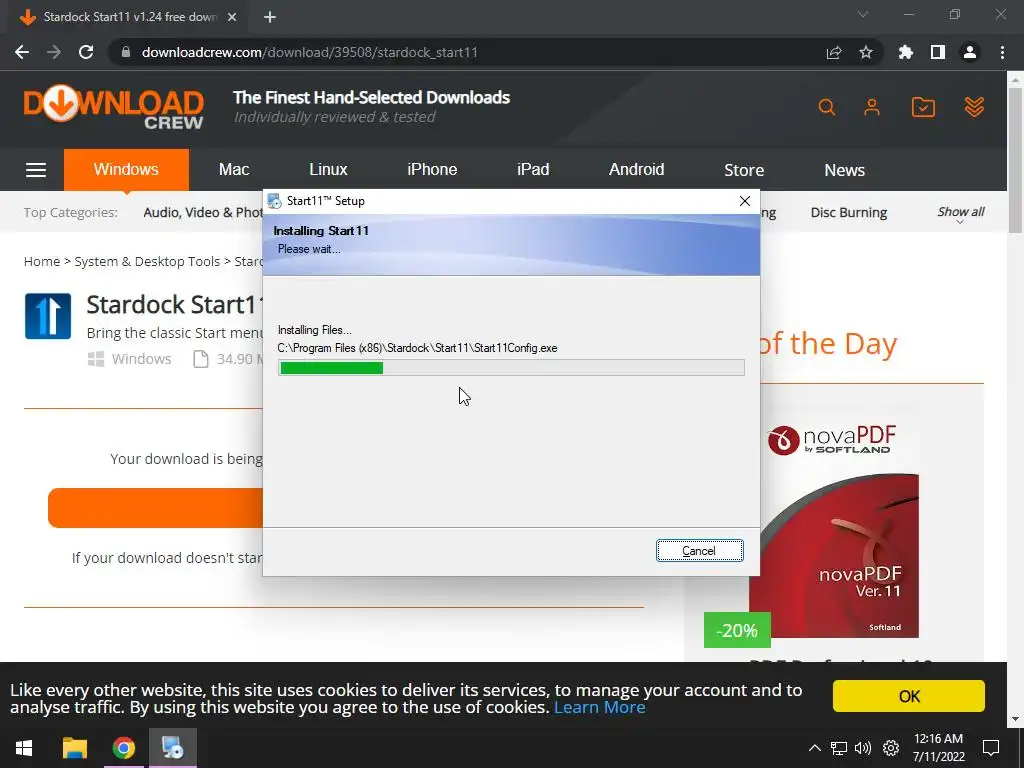Go forward in the browser
The width and height of the screenshot is (1024, 768).
pos(54,52)
